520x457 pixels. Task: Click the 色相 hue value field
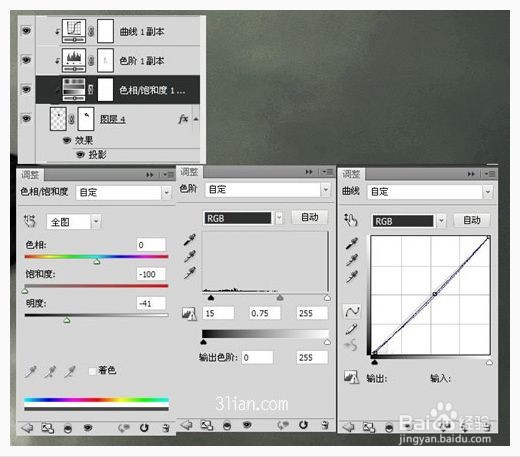(151, 245)
